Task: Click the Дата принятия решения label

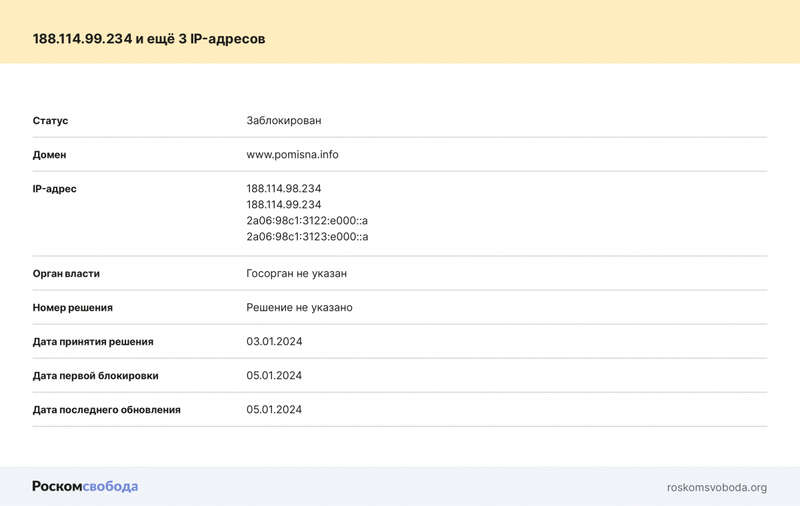Action: click(x=93, y=341)
